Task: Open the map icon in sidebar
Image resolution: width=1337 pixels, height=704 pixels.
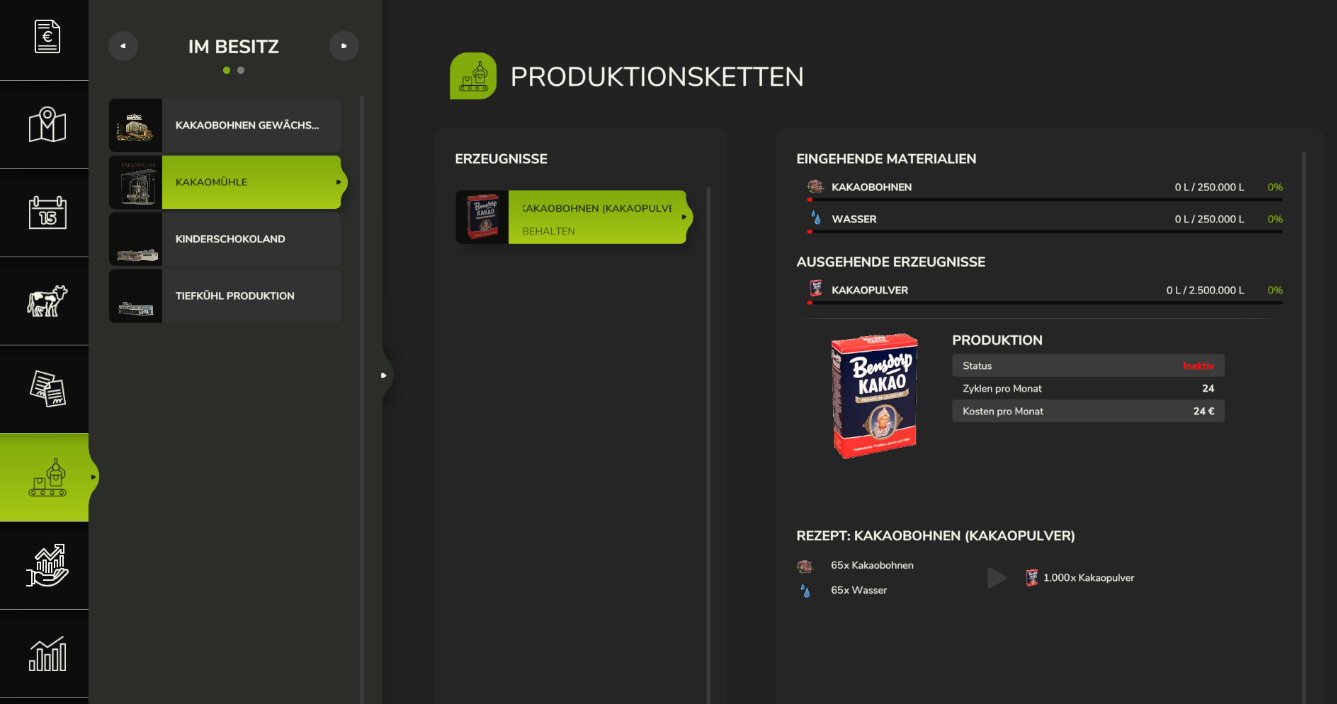Action: pos(47,125)
